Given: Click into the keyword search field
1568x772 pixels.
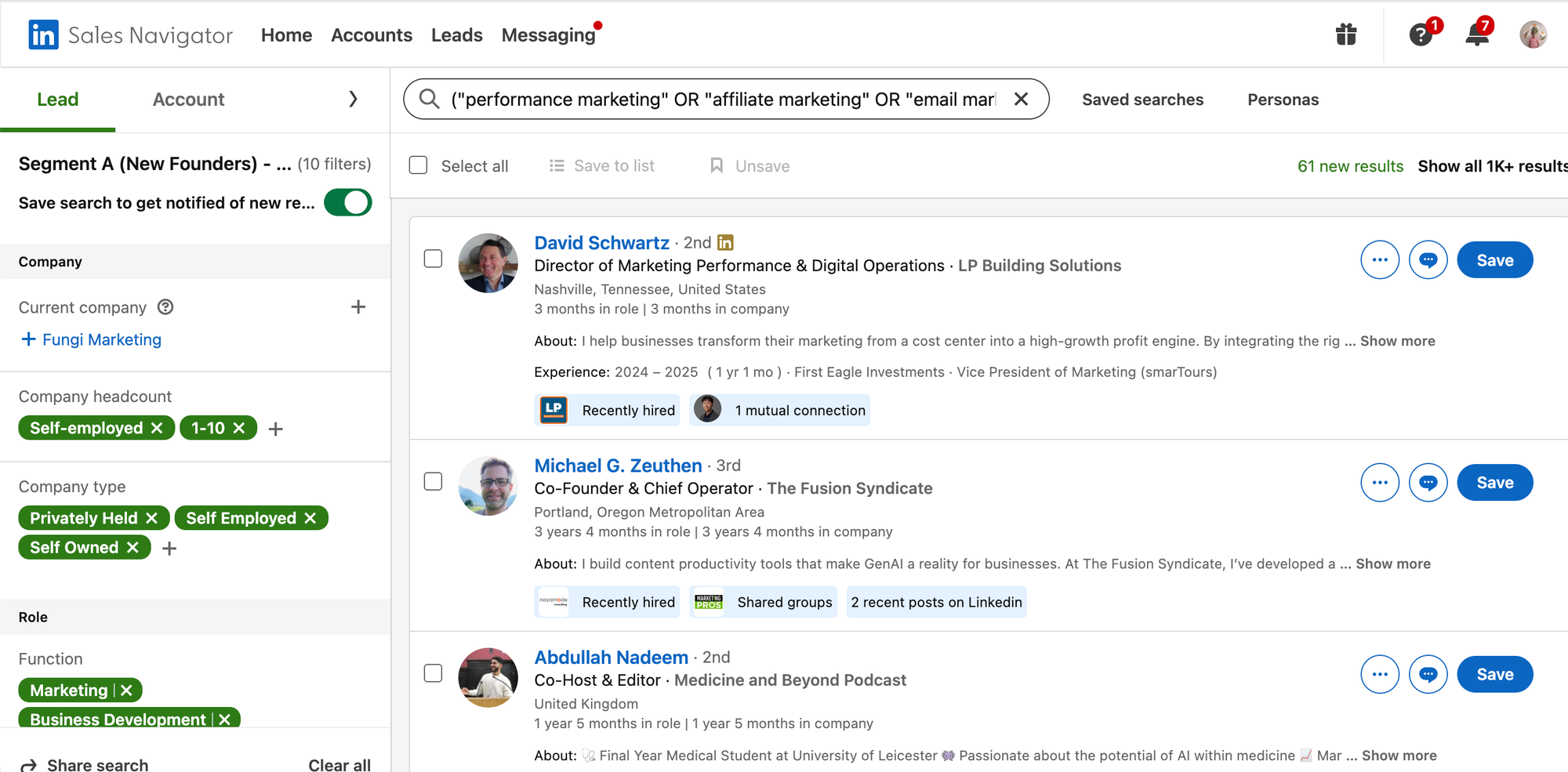Looking at the screenshot, I should (721, 100).
